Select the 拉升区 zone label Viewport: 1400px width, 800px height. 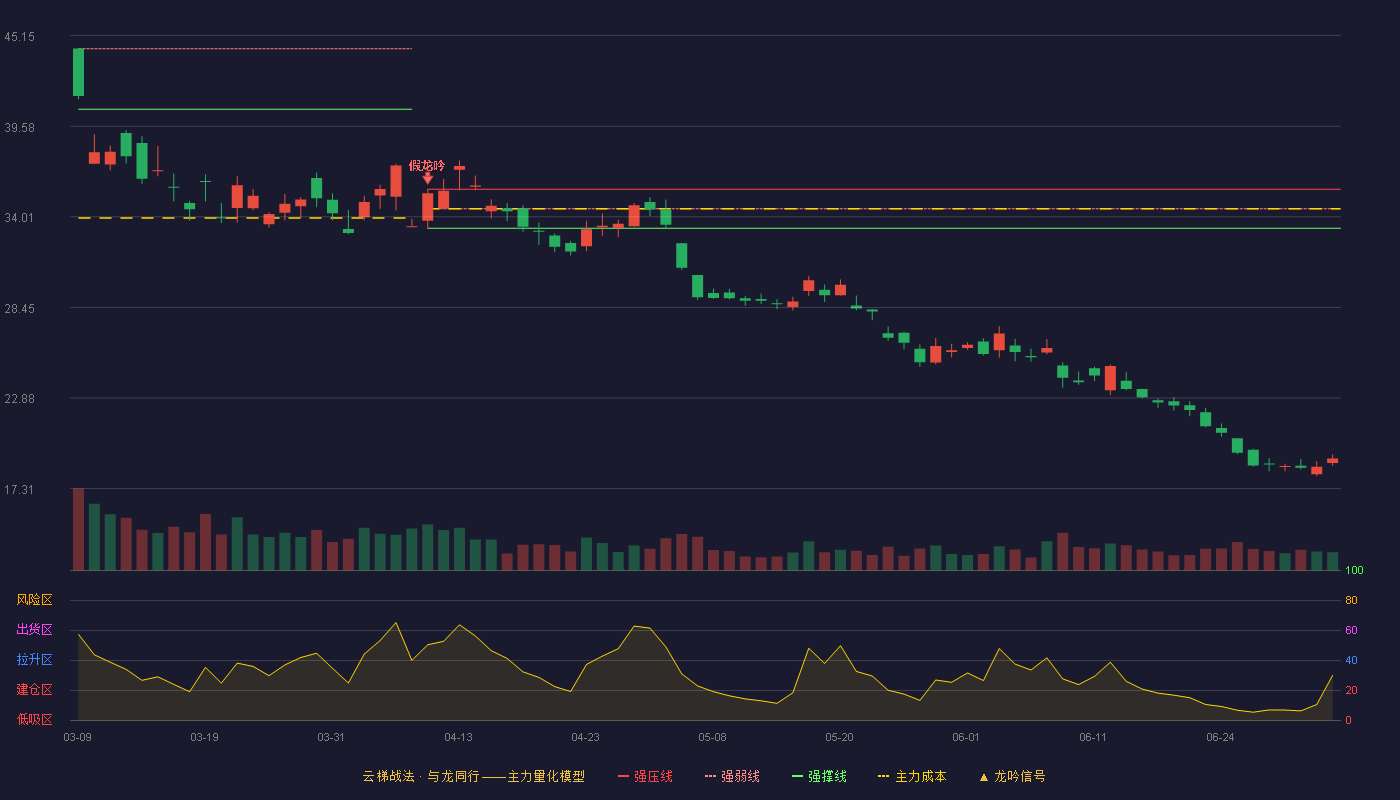click(x=34, y=660)
